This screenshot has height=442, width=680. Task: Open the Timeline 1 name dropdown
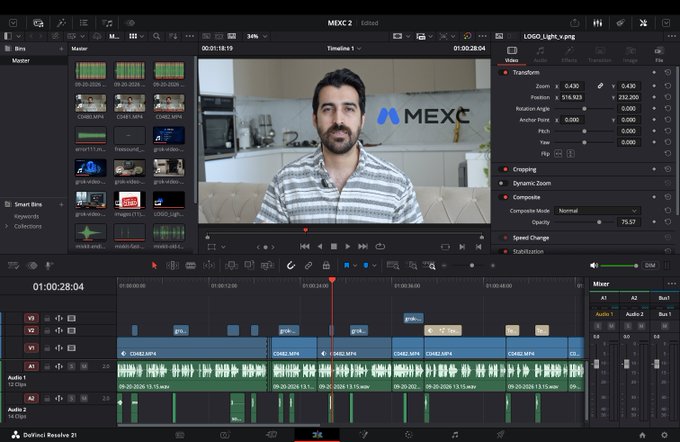pyautogui.click(x=344, y=48)
